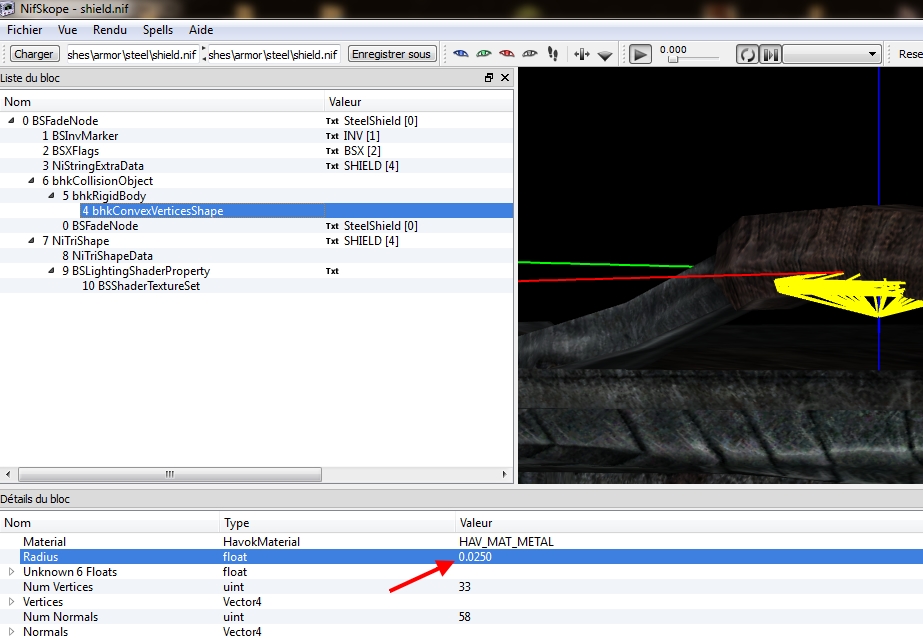Toggle the gray eye view icon
The image size is (923, 642).
click(x=530, y=54)
